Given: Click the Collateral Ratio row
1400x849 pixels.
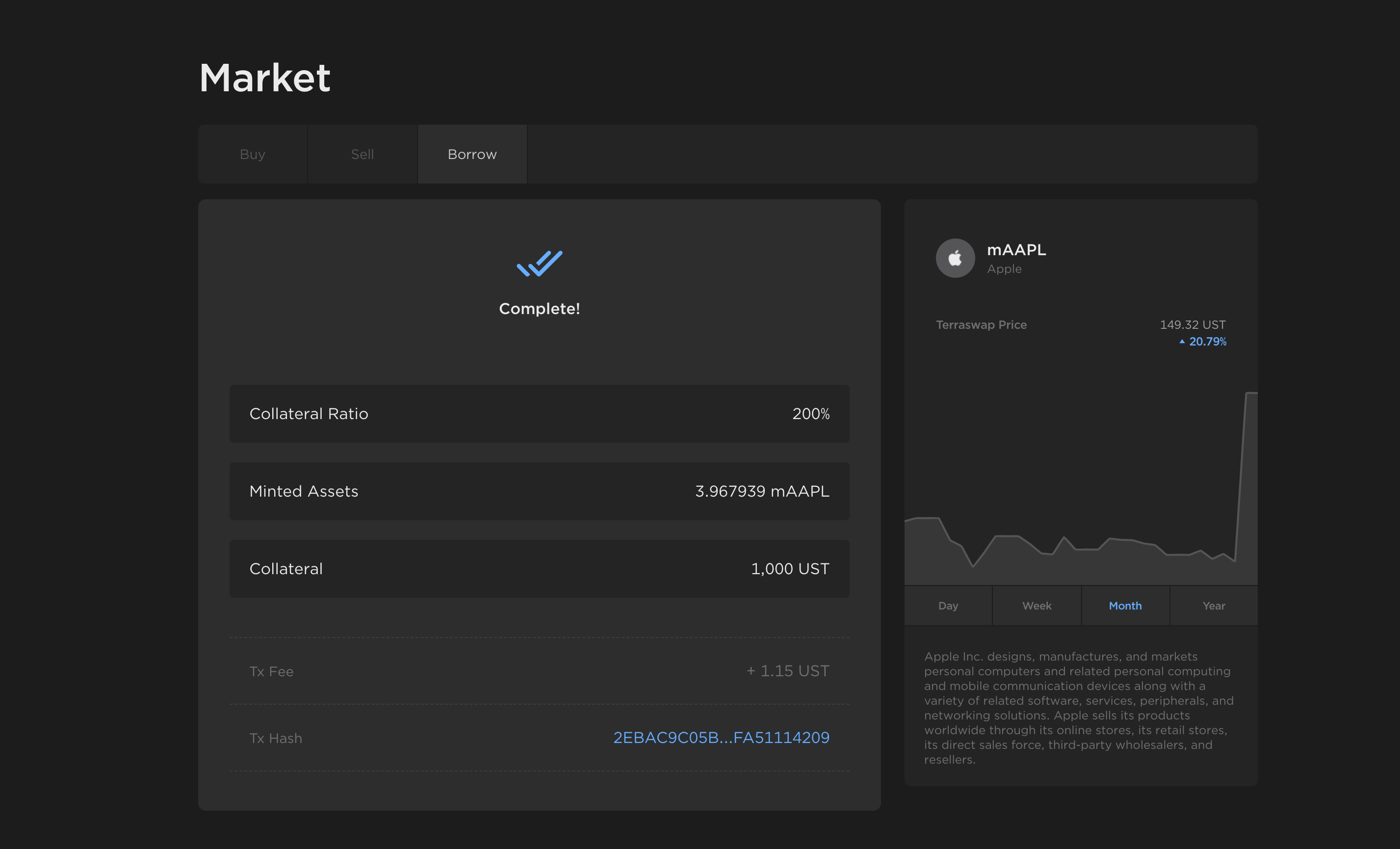Looking at the screenshot, I should coord(539,414).
